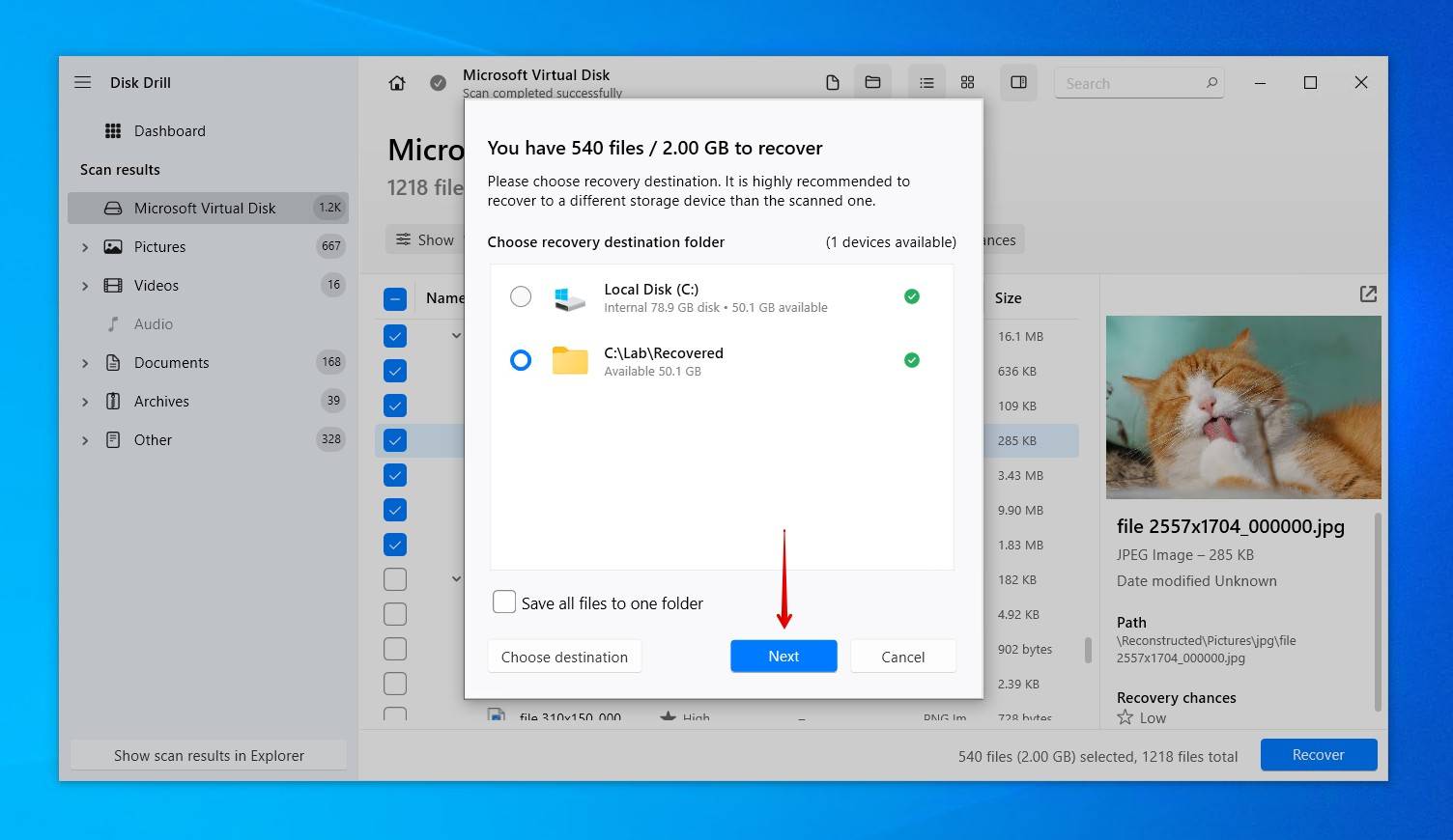Select the grid view layout icon

tap(967, 83)
